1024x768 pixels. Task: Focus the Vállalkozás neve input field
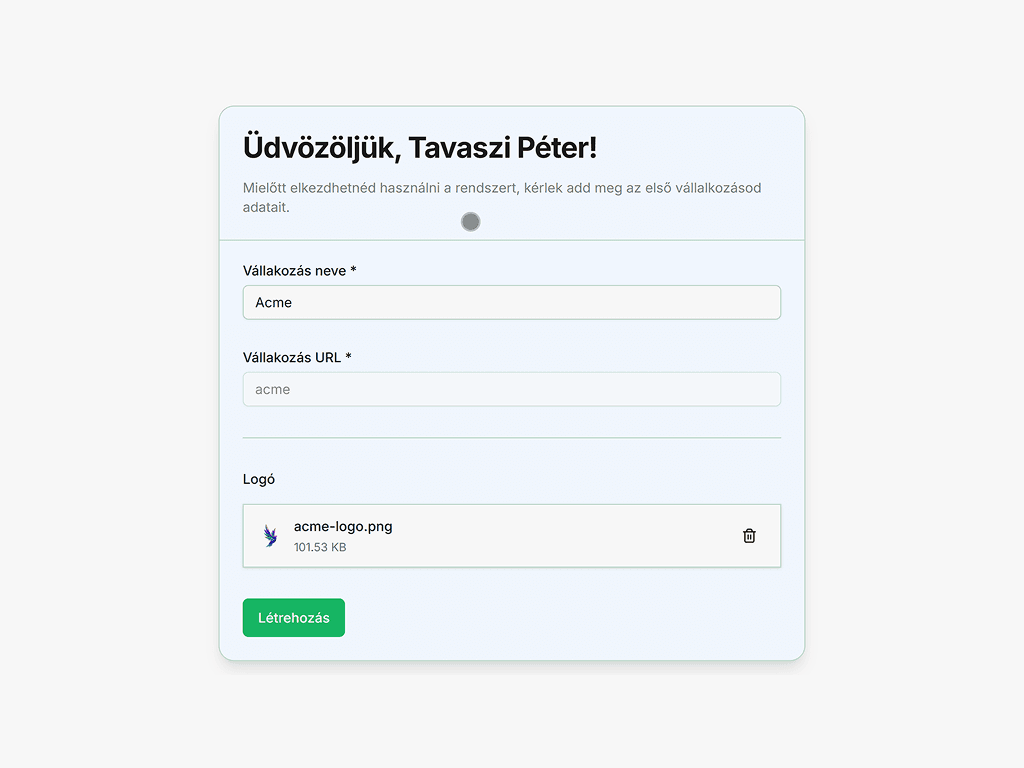tap(511, 302)
